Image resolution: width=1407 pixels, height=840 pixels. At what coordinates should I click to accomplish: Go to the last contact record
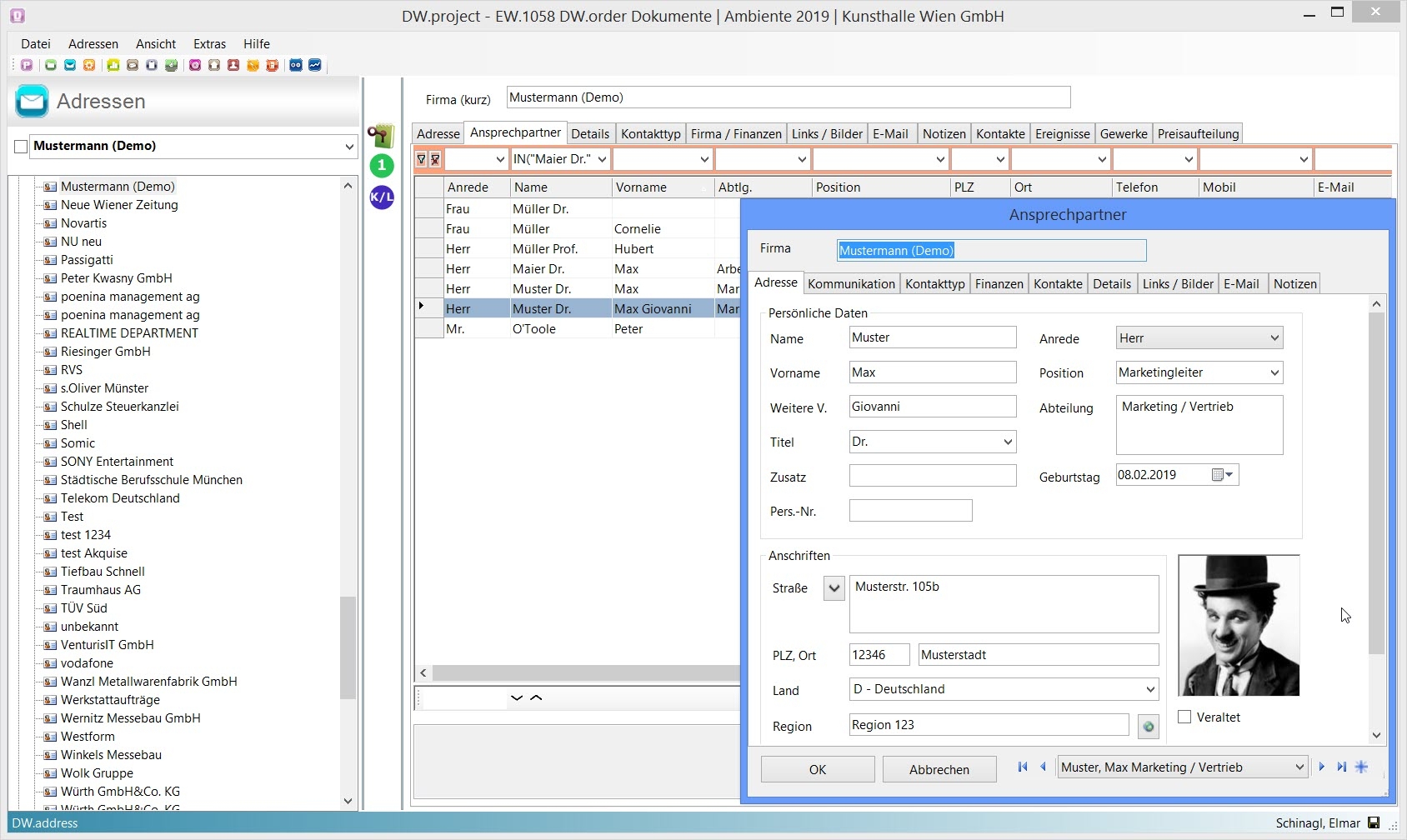coord(1341,767)
